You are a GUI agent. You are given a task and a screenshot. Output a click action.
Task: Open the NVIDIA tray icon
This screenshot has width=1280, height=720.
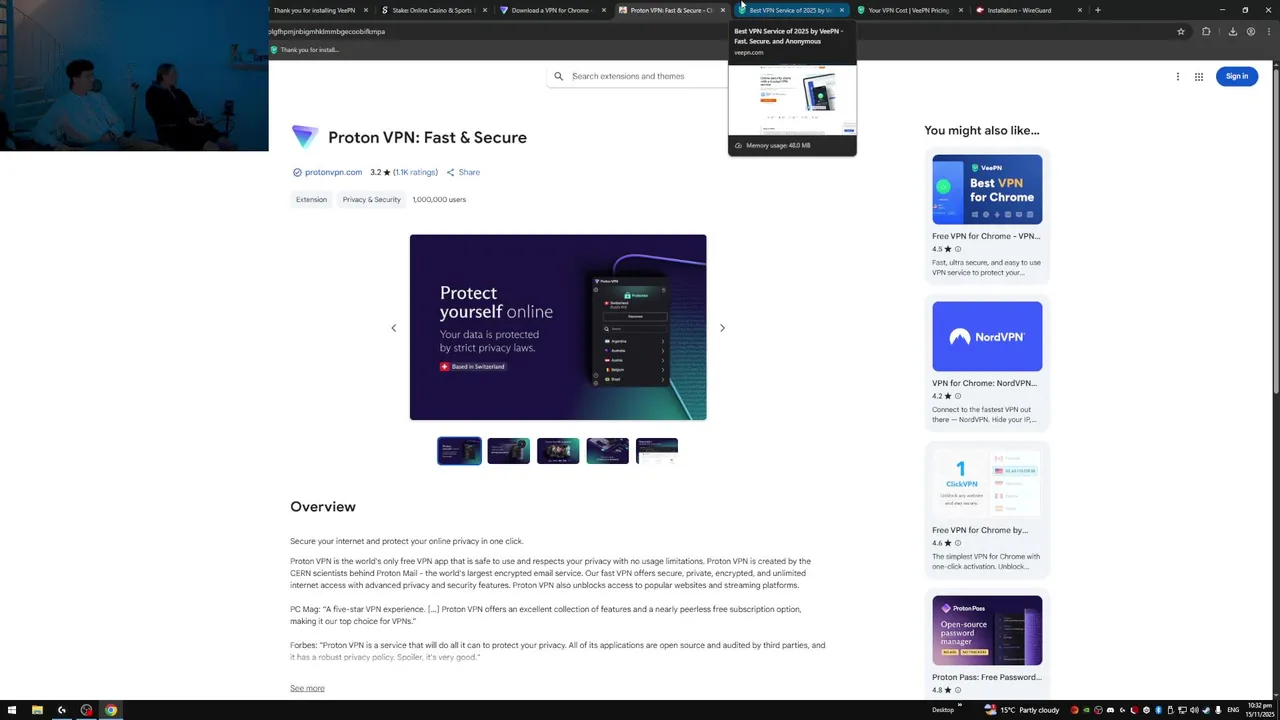(x=1087, y=710)
